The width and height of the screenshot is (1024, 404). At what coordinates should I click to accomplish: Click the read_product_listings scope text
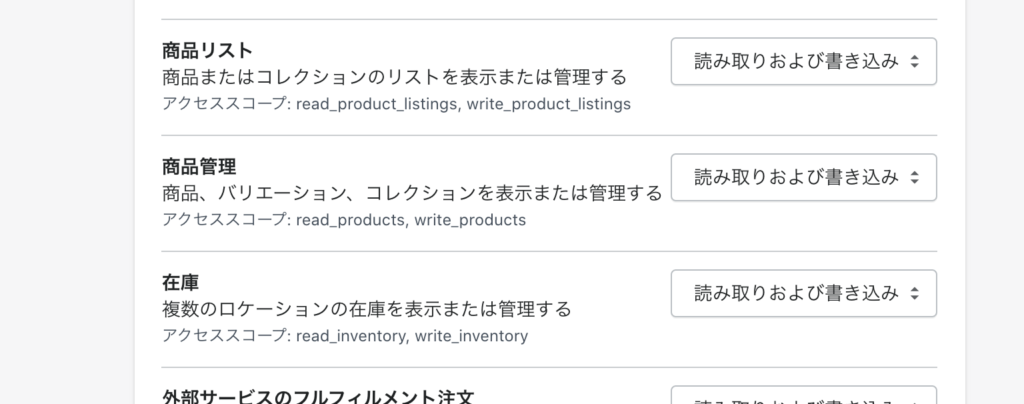tap(377, 104)
